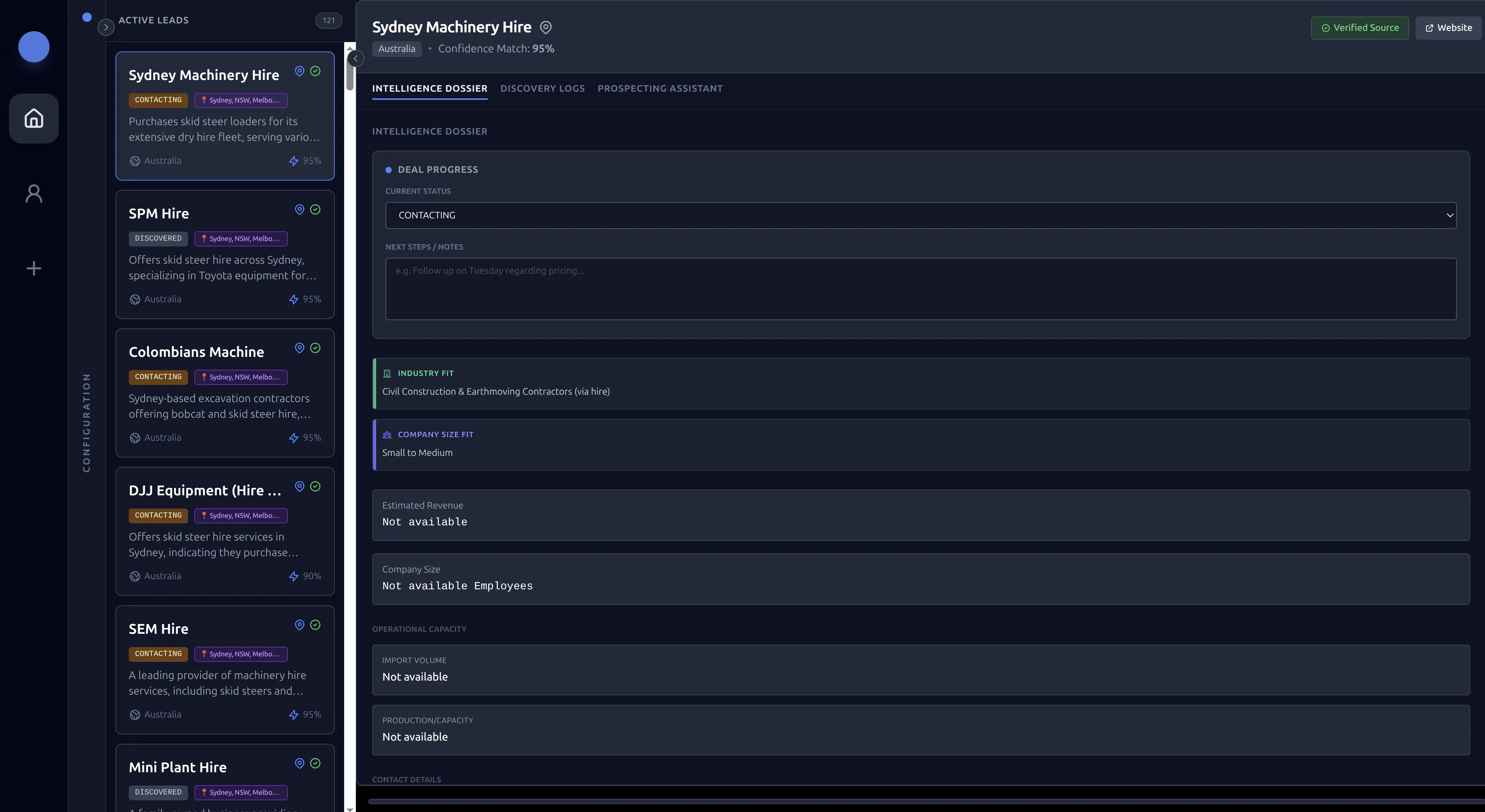Click the location pin beside the Sydney Machinery Hire header

pyautogui.click(x=546, y=27)
